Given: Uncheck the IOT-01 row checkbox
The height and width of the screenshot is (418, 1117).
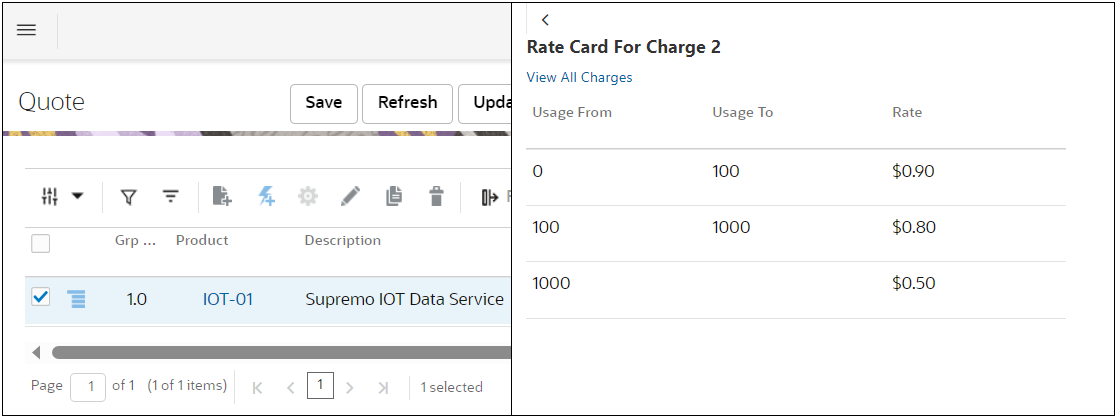Looking at the screenshot, I should [x=41, y=297].
